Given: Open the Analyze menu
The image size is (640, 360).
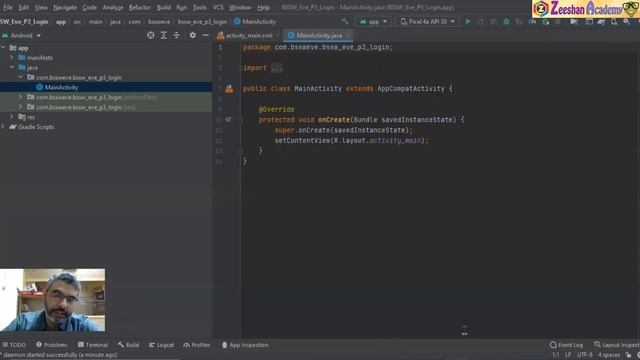Looking at the screenshot, I should click(113, 7).
